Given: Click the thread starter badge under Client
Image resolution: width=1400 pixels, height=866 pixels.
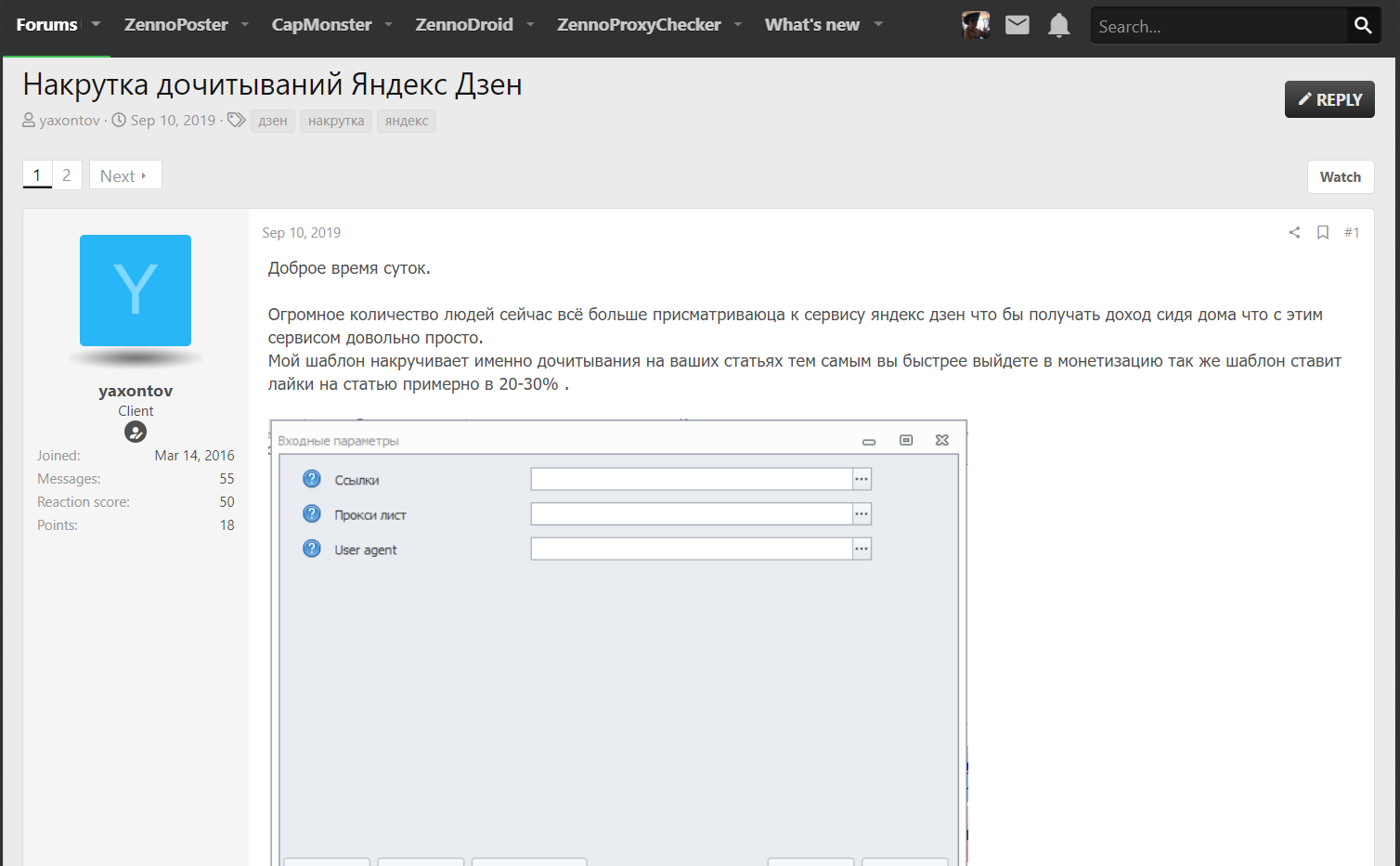Looking at the screenshot, I should point(136,432).
